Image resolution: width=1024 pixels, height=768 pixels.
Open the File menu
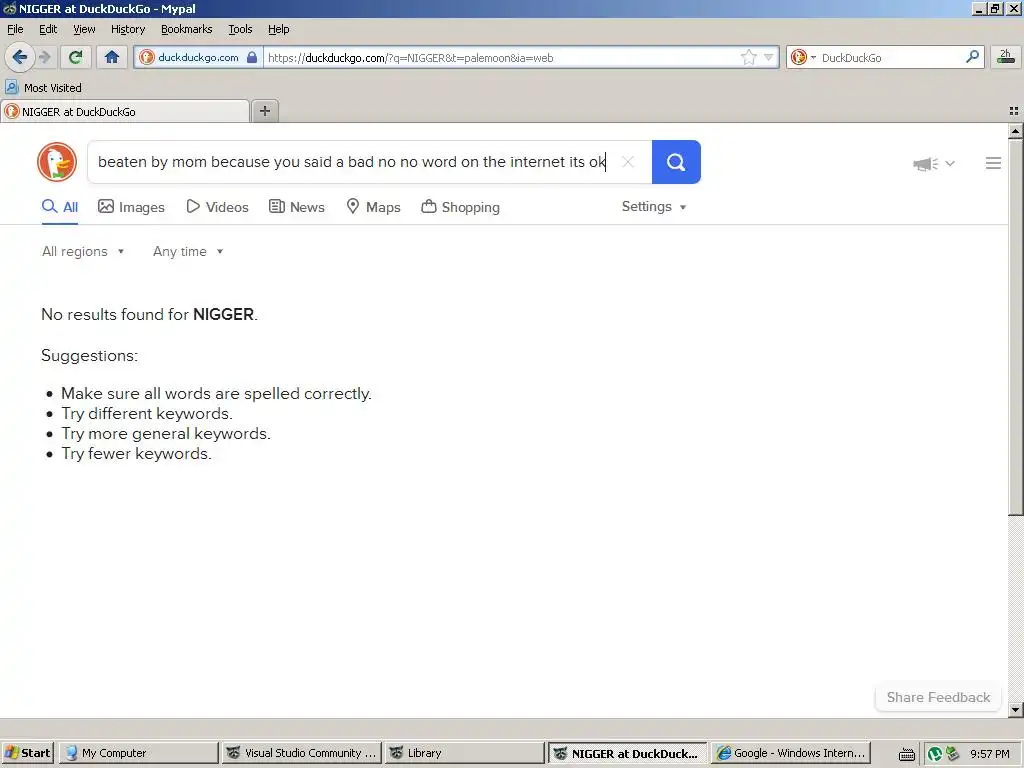point(15,29)
